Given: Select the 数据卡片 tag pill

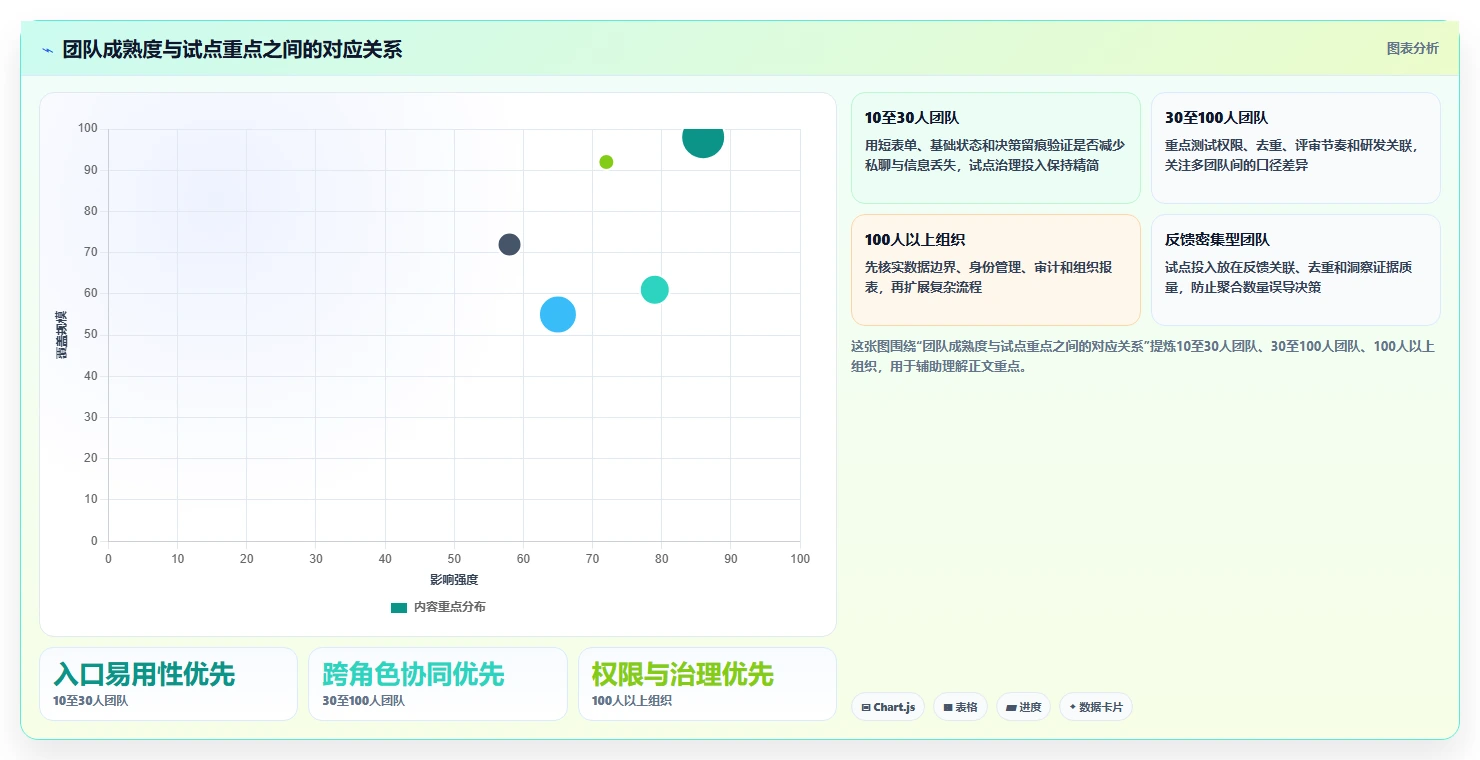Looking at the screenshot, I should coord(1095,707).
